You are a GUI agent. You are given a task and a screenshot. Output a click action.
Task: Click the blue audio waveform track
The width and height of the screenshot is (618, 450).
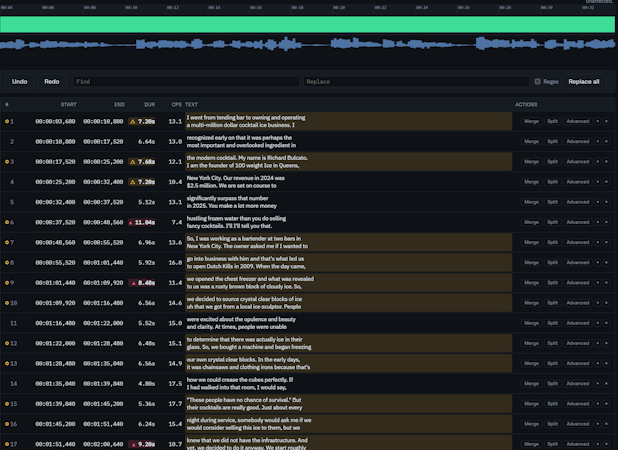point(307,44)
